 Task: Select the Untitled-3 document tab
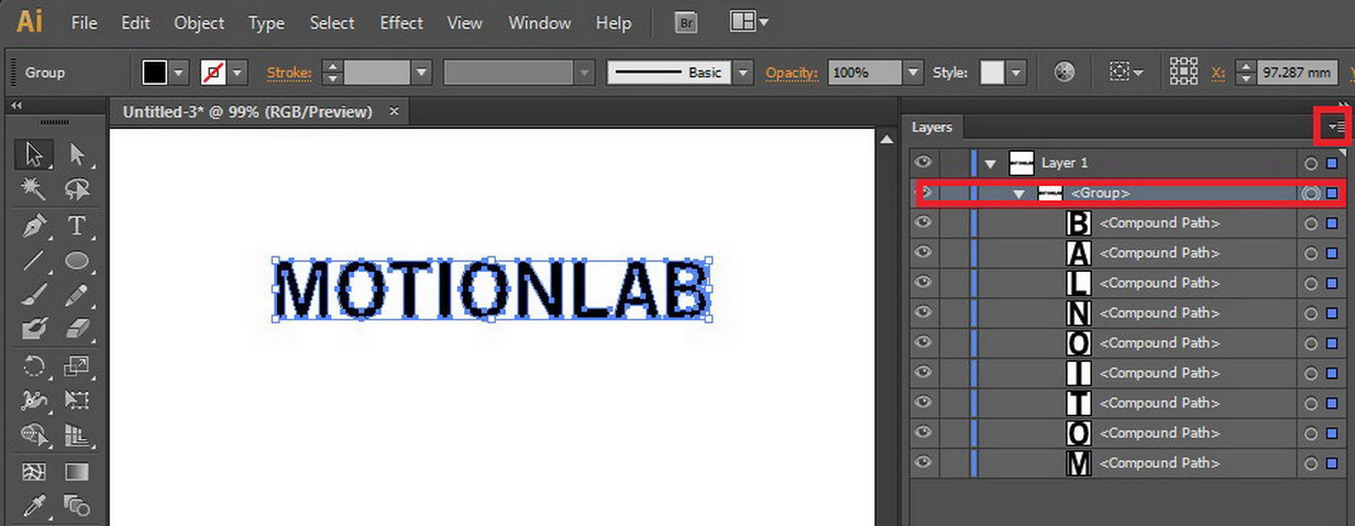247,112
